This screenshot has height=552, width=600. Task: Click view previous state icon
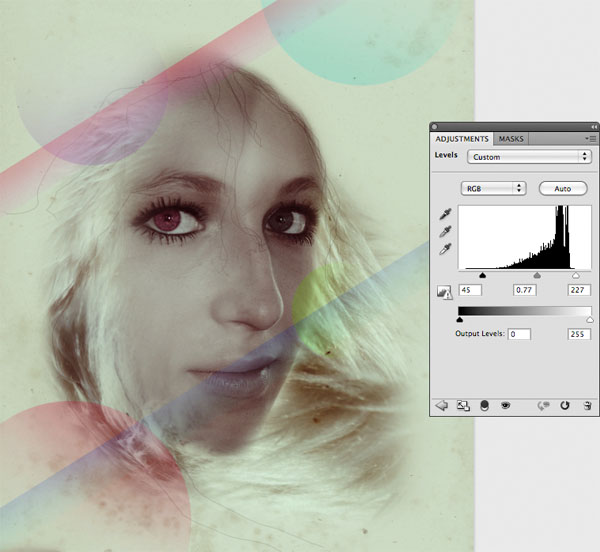click(x=543, y=405)
